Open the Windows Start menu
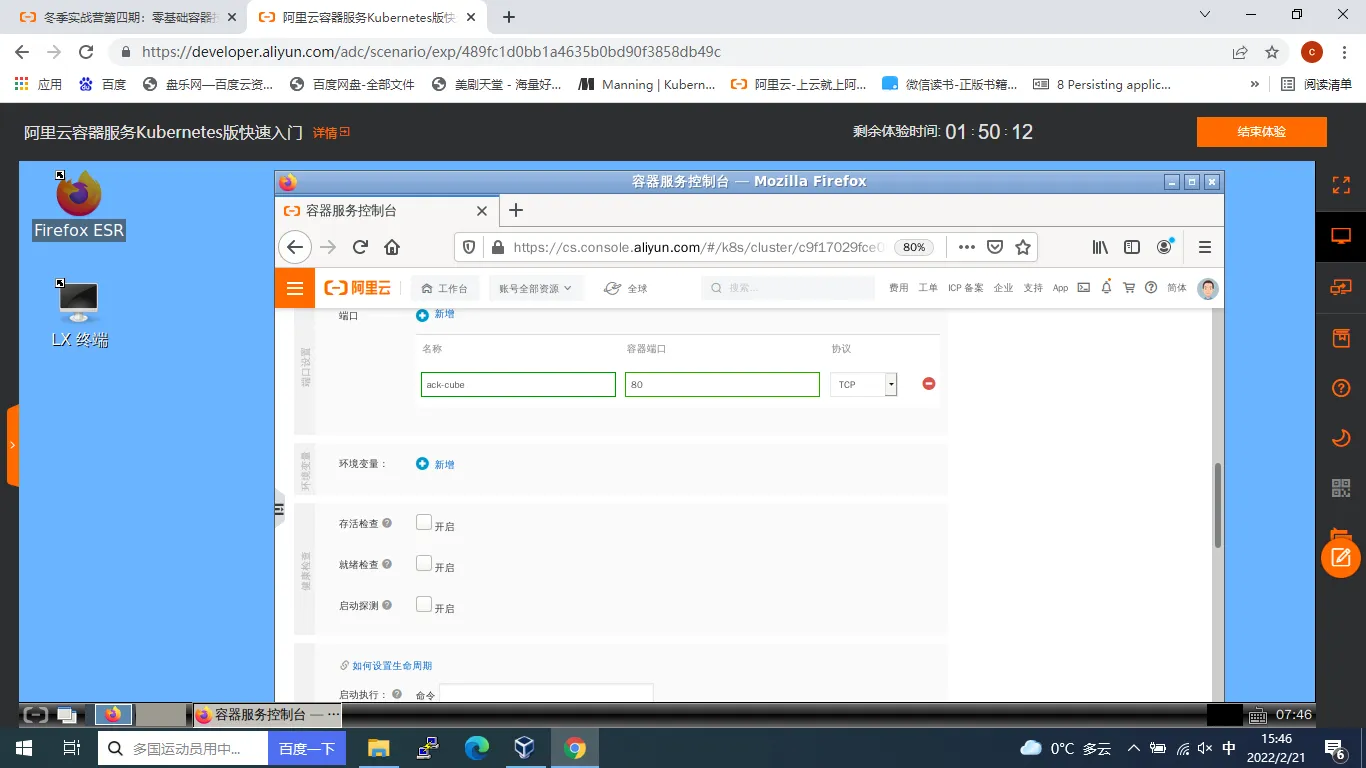The image size is (1366, 768). pyautogui.click(x=23, y=748)
